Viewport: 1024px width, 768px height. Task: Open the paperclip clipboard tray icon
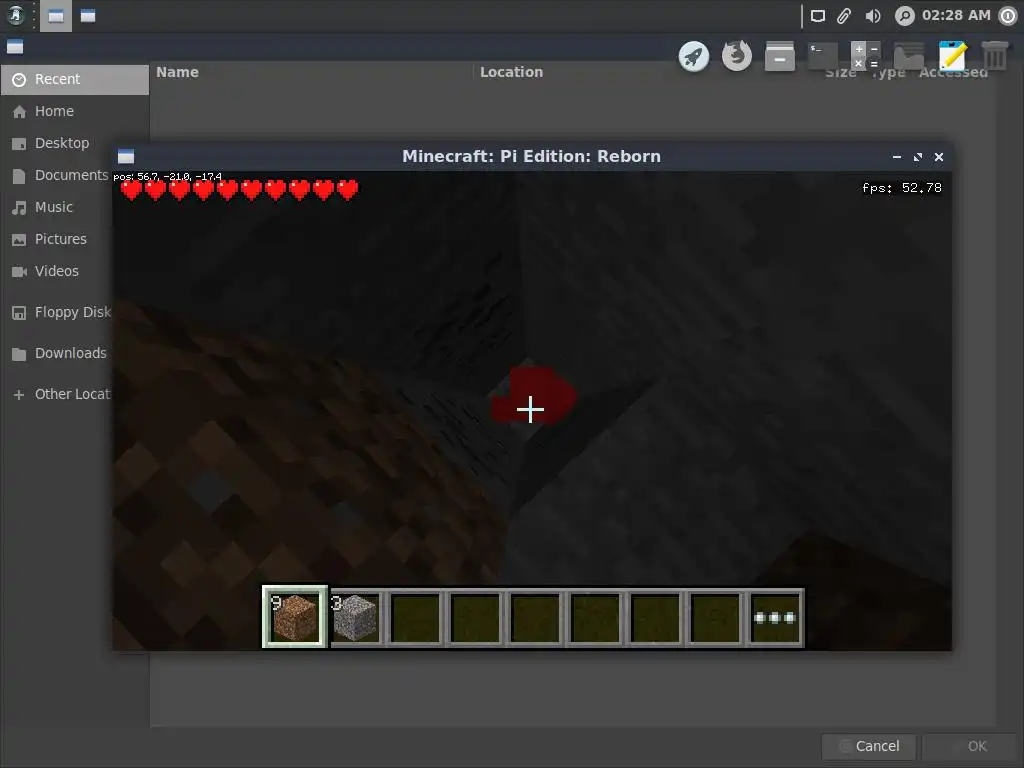click(x=844, y=16)
